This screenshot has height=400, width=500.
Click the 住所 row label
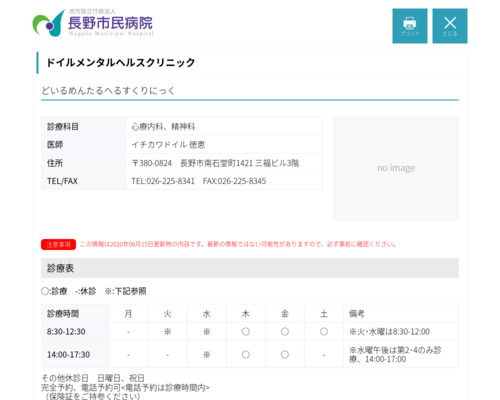(x=83, y=163)
